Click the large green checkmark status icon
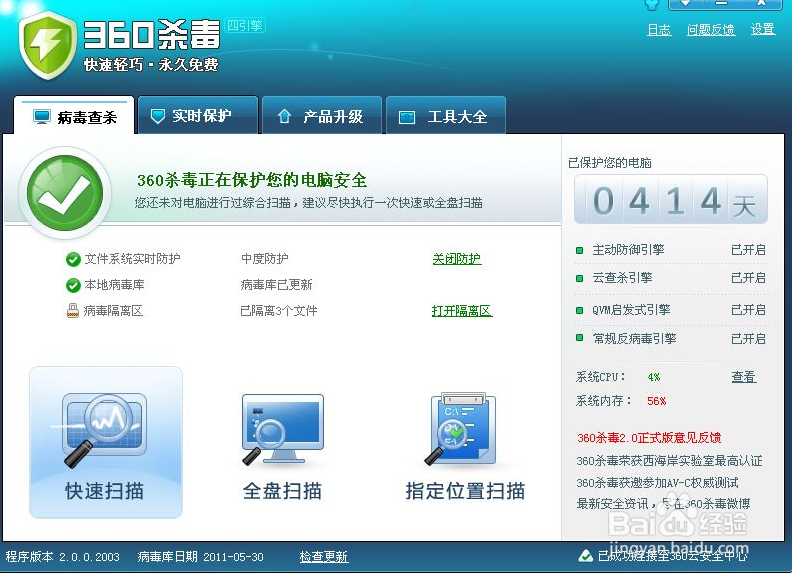 coord(65,193)
